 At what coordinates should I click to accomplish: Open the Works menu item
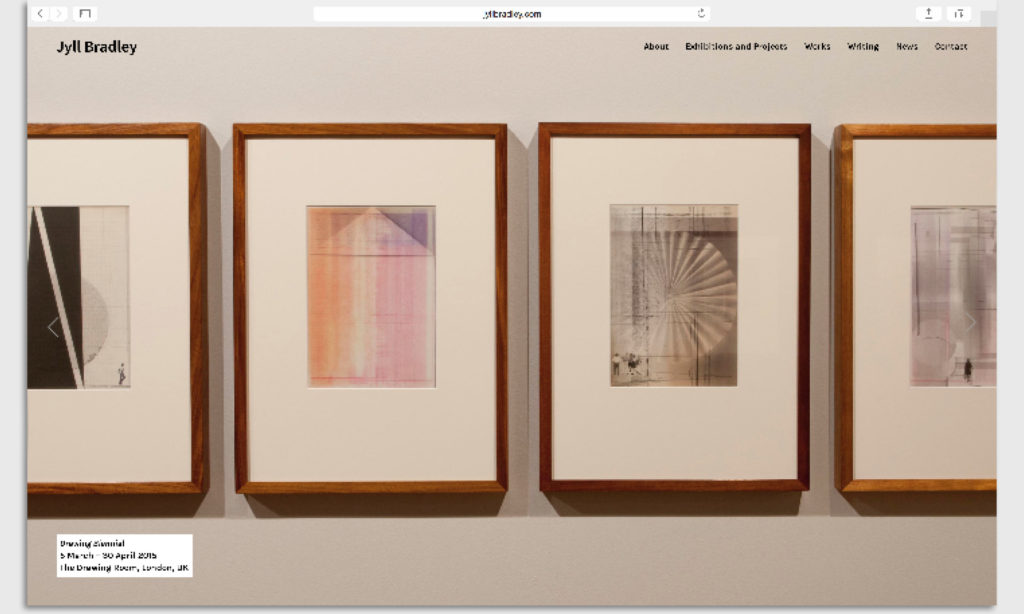pyautogui.click(x=817, y=46)
